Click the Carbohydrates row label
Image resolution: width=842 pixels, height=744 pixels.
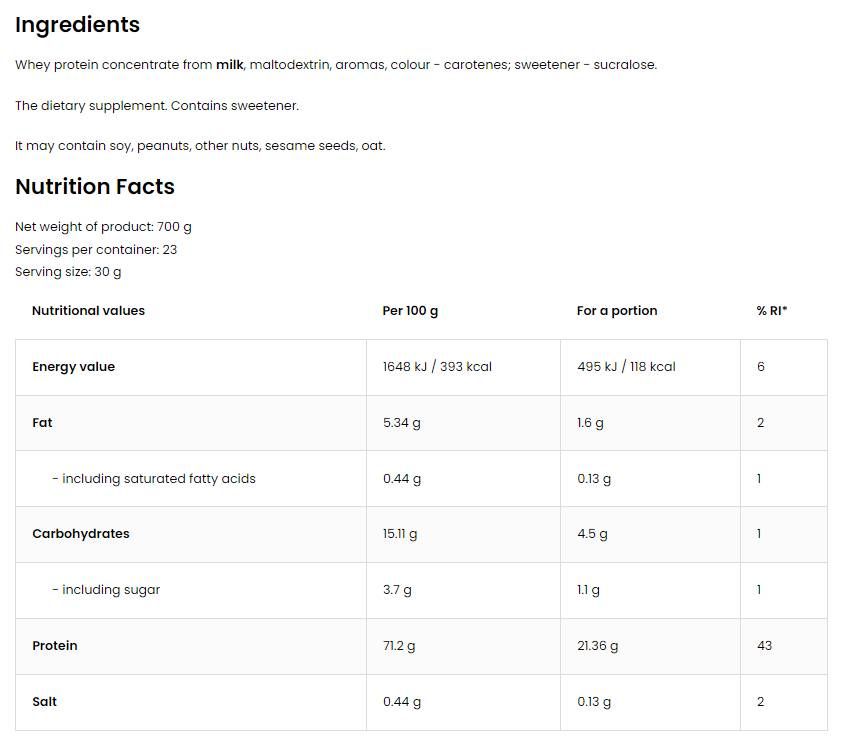(81, 534)
